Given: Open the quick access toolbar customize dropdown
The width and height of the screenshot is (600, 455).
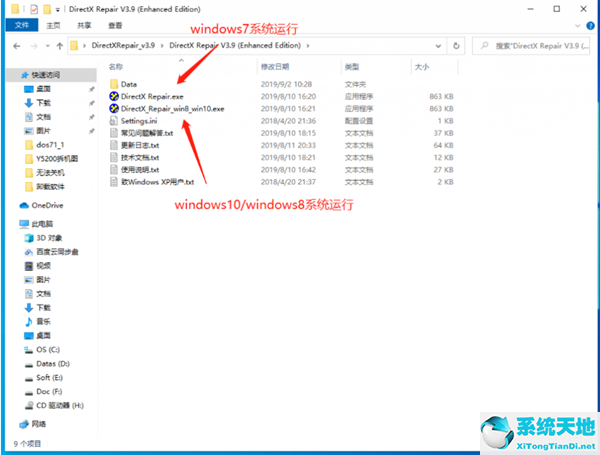Looking at the screenshot, I should (x=57, y=9).
